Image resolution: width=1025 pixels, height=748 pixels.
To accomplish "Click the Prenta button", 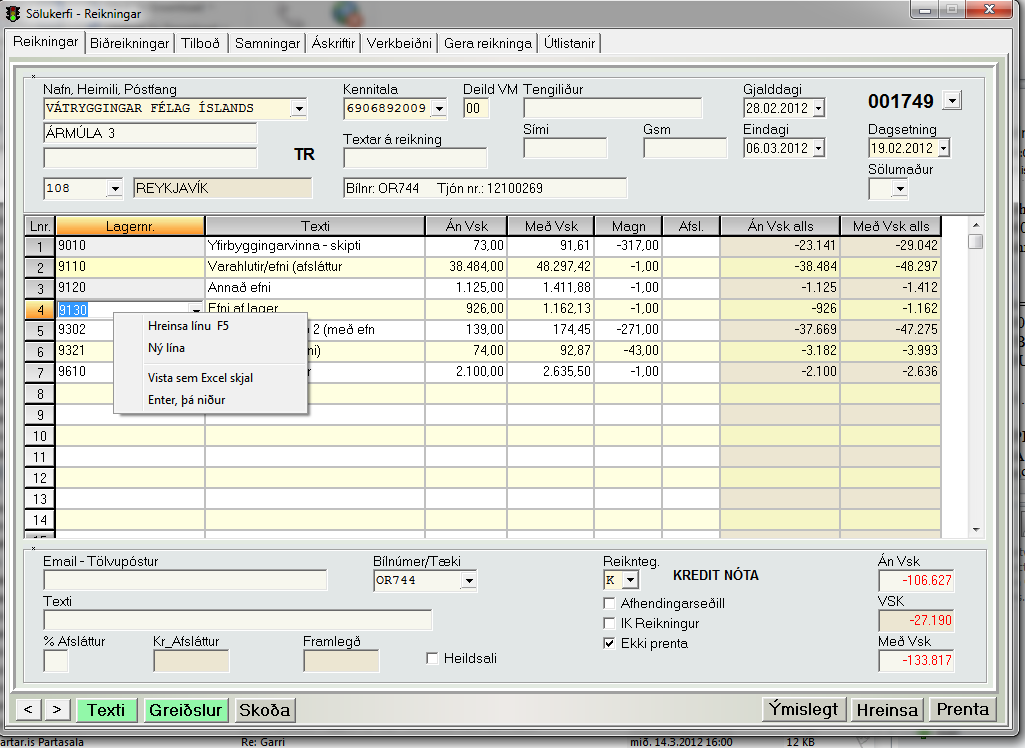I will pos(962,709).
